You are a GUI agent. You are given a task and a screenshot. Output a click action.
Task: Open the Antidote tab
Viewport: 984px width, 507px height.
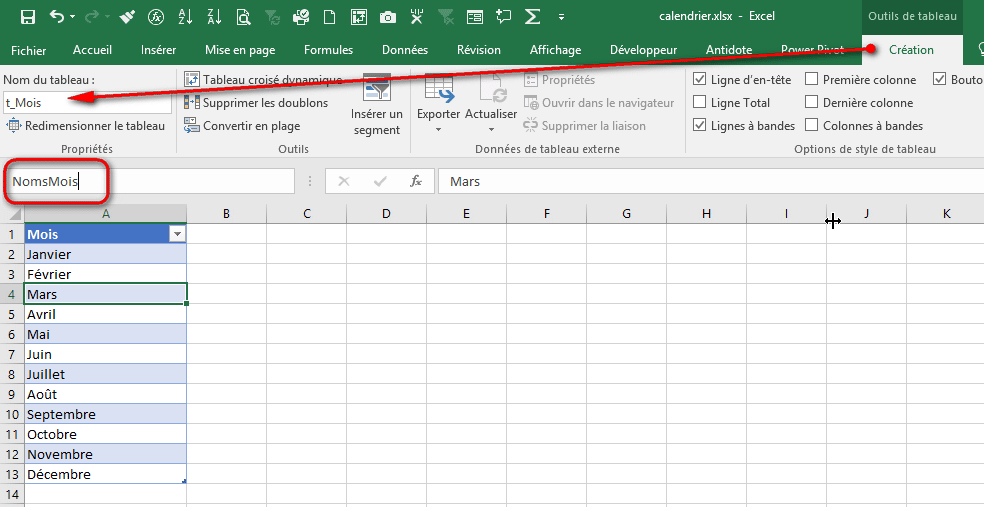point(729,50)
